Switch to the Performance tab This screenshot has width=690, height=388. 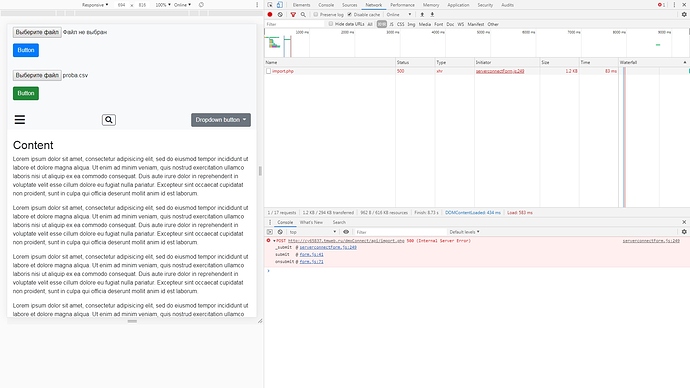click(402, 5)
